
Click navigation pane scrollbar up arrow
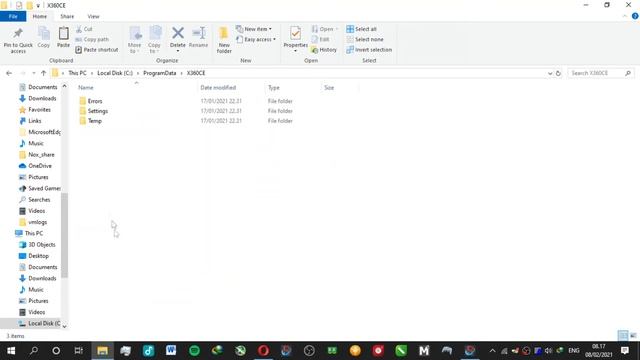(x=64, y=87)
